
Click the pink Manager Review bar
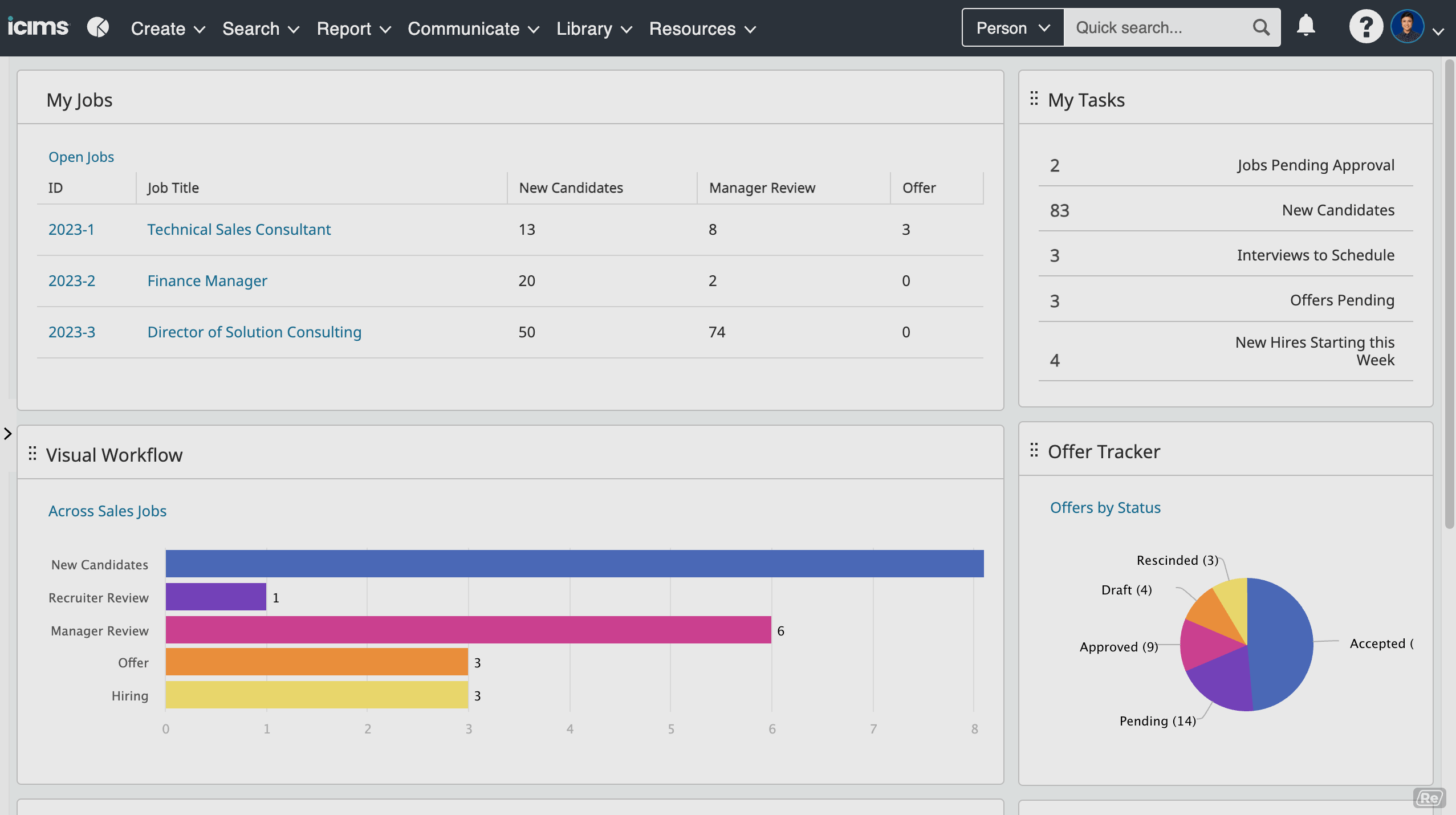point(469,630)
